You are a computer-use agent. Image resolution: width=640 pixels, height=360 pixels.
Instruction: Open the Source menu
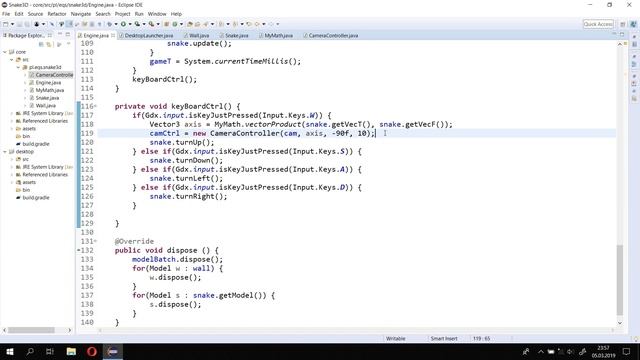click(x=35, y=14)
